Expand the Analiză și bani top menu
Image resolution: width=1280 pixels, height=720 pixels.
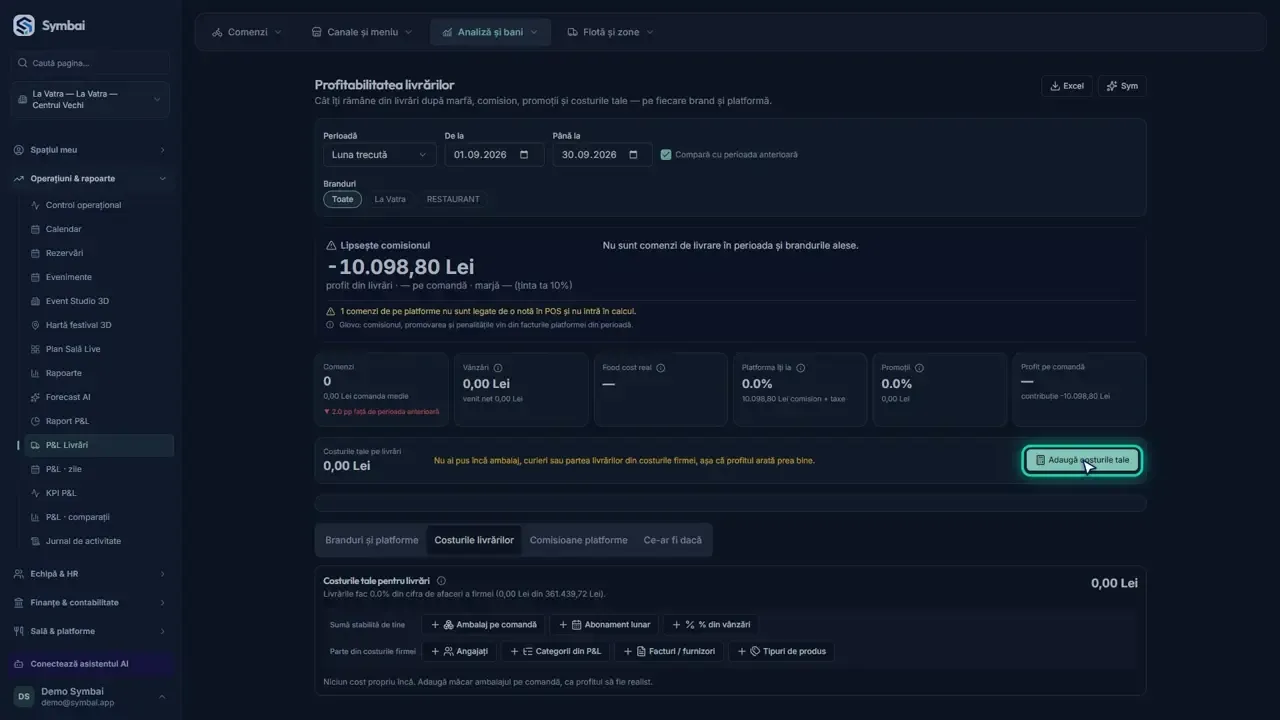coord(490,32)
